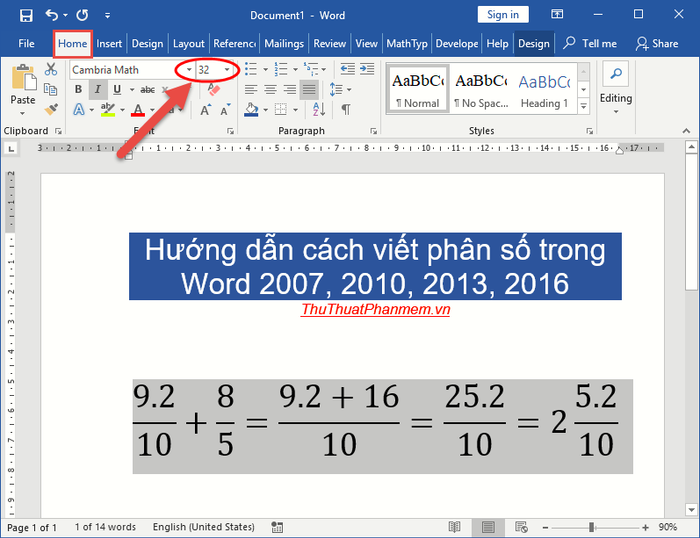Toggle Bold formatting
700x538 pixels.
coord(78,89)
